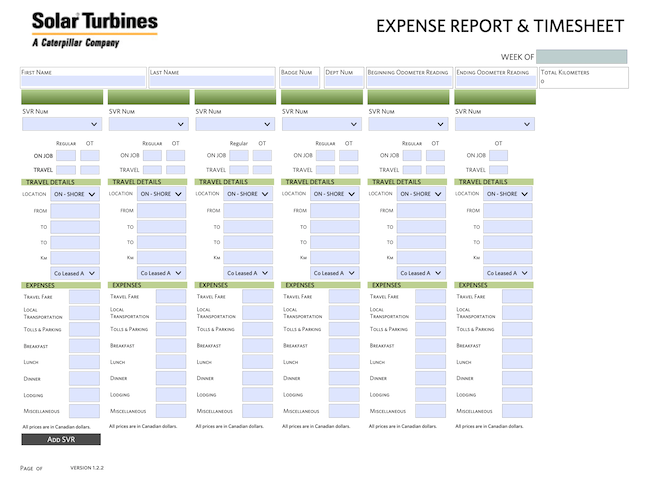This screenshot has width=650, height=500.
Task: Focus the Dept Num field
Action: pyautogui.click(x=343, y=82)
